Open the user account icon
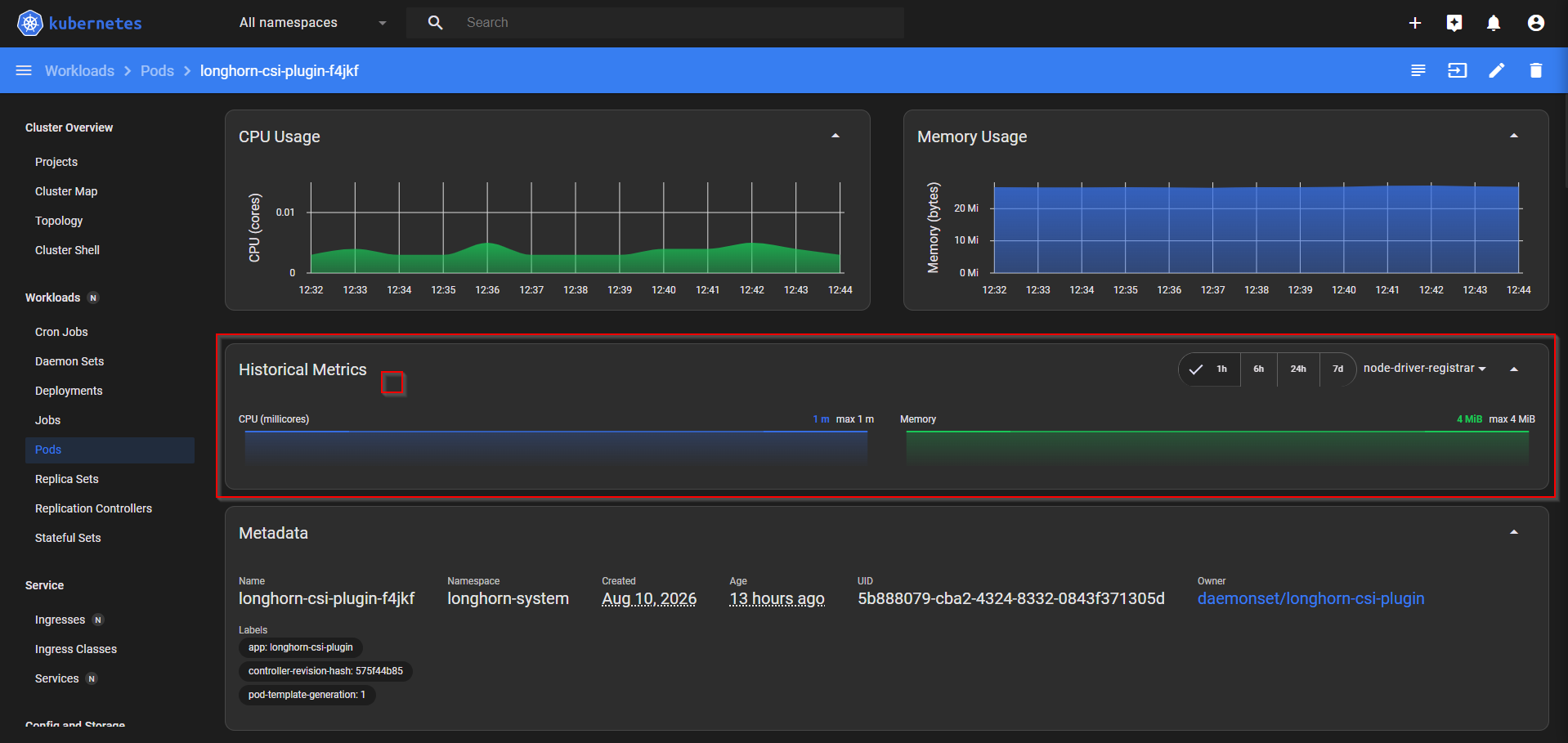This screenshot has height=743, width=1568. [x=1536, y=23]
